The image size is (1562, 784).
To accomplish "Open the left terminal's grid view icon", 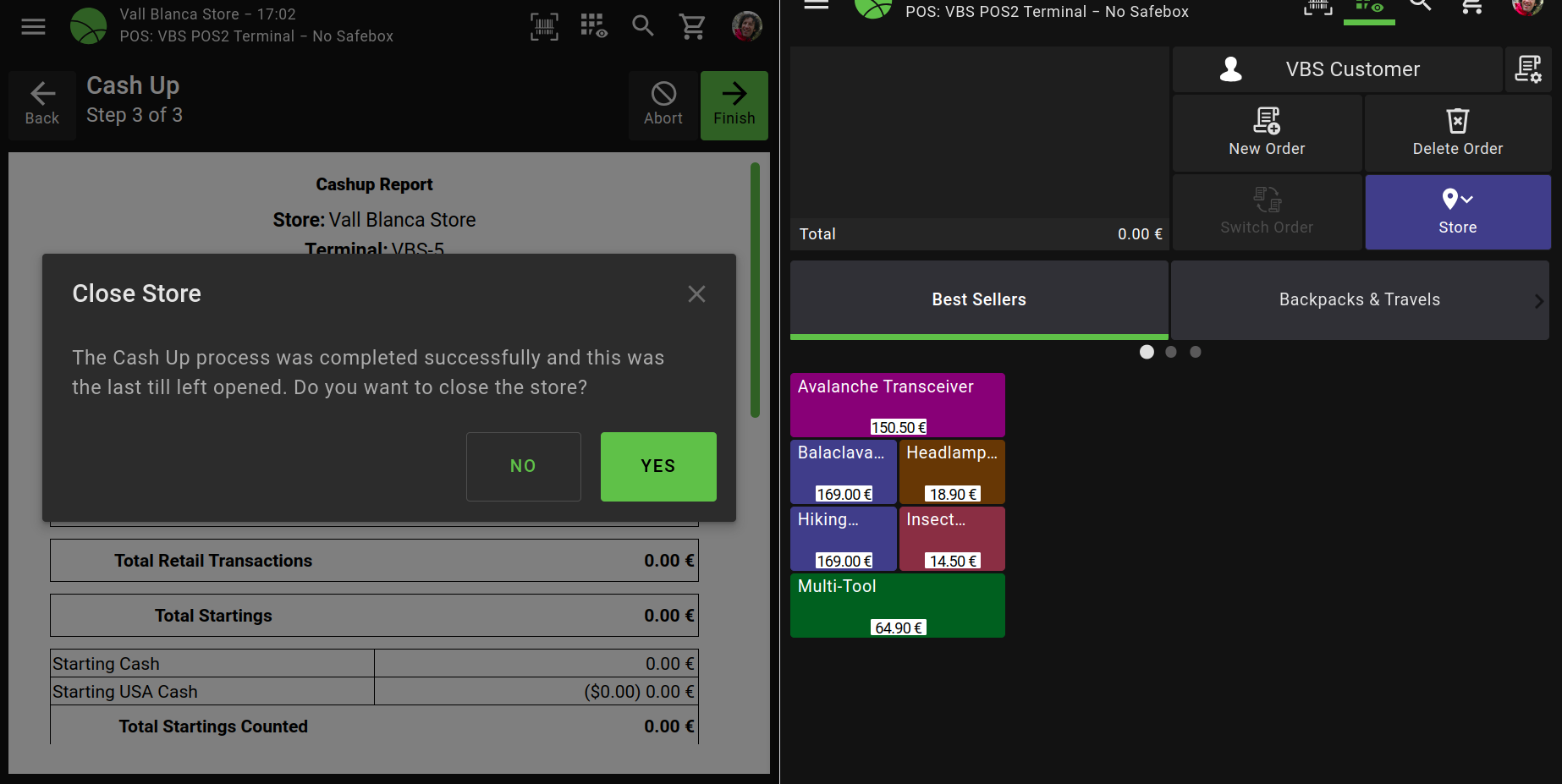I will 593,26.
